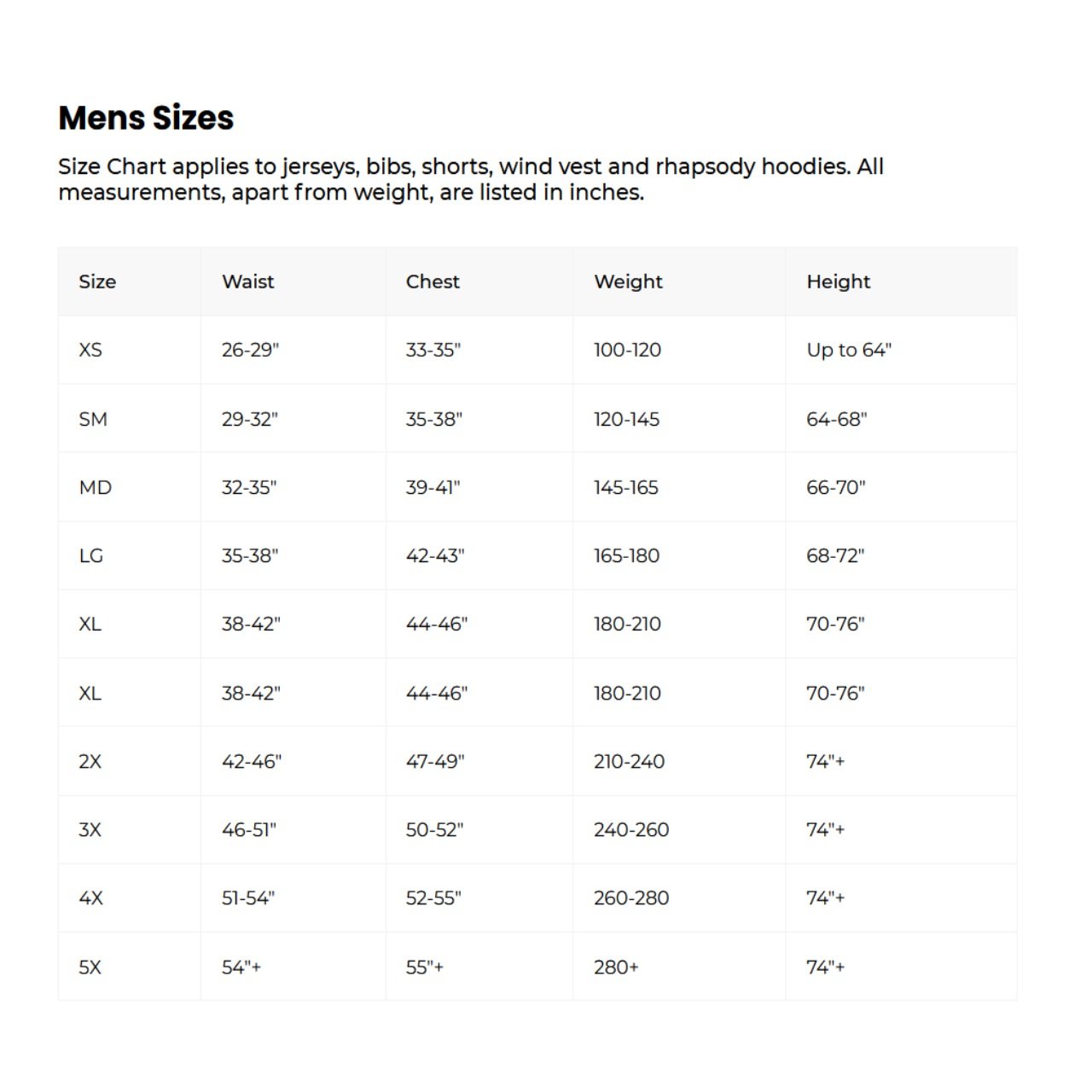Screen dimensions: 1092x1092
Task: Click the Mens Sizes heading
Action: tap(146, 118)
